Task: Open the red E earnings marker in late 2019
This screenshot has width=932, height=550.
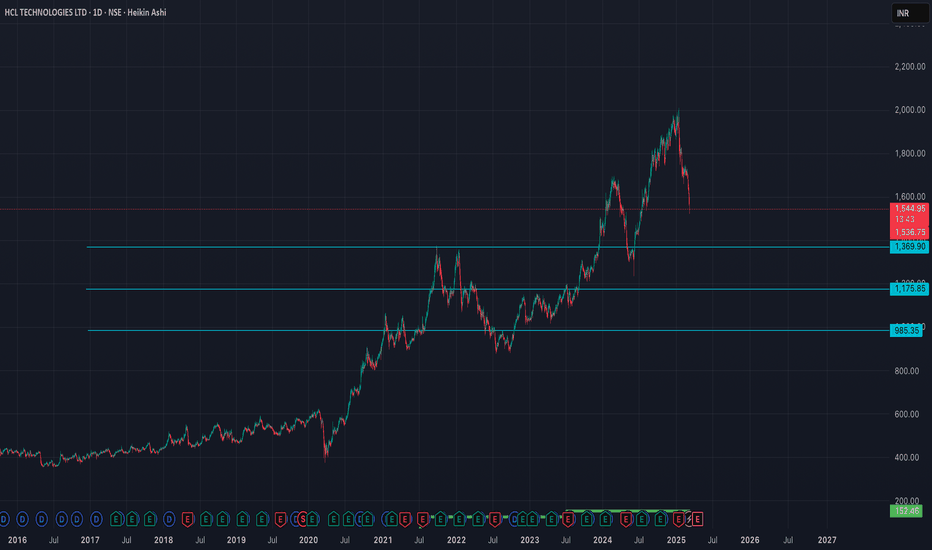Action: (x=280, y=519)
